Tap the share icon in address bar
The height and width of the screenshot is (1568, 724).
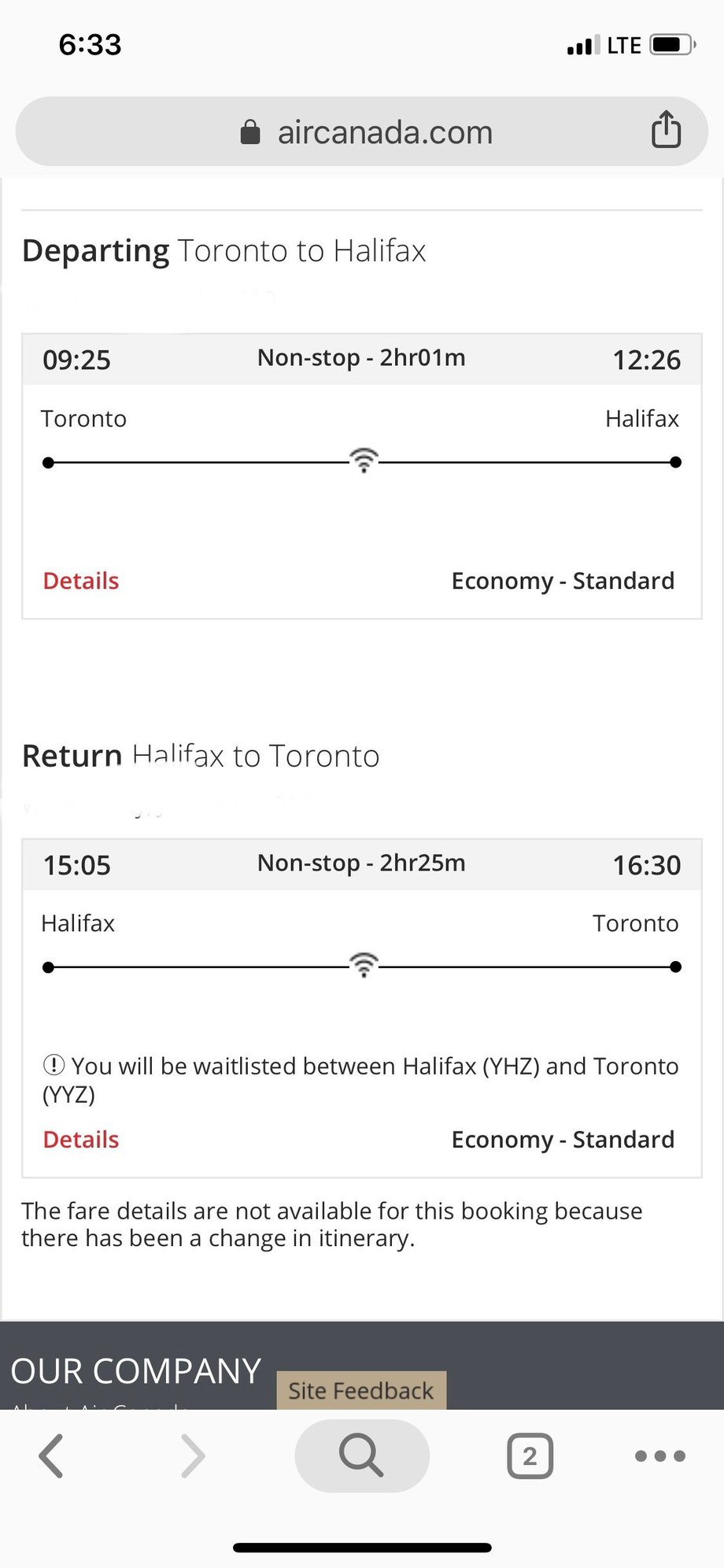pyautogui.click(x=666, y=130)
